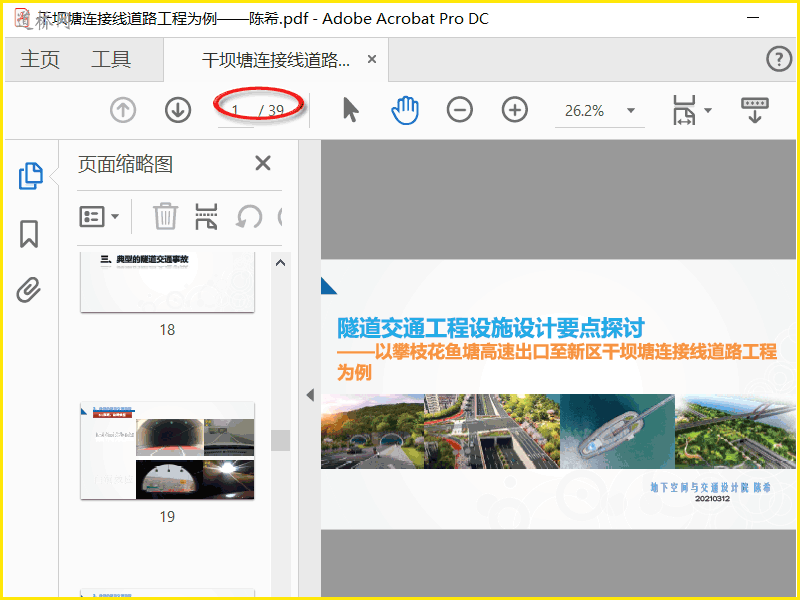Click the fit page width icon
The width and height of the screenshot is (800, 600).
click(684, 110)
